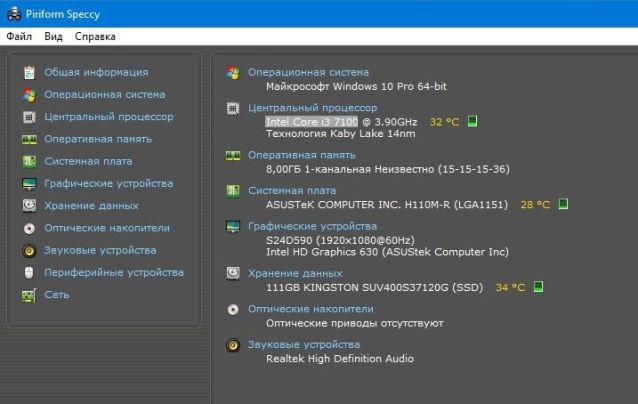Click the motherboard icon in the sidebar
The height and width of the screenshot is (404, 638).
29,162
